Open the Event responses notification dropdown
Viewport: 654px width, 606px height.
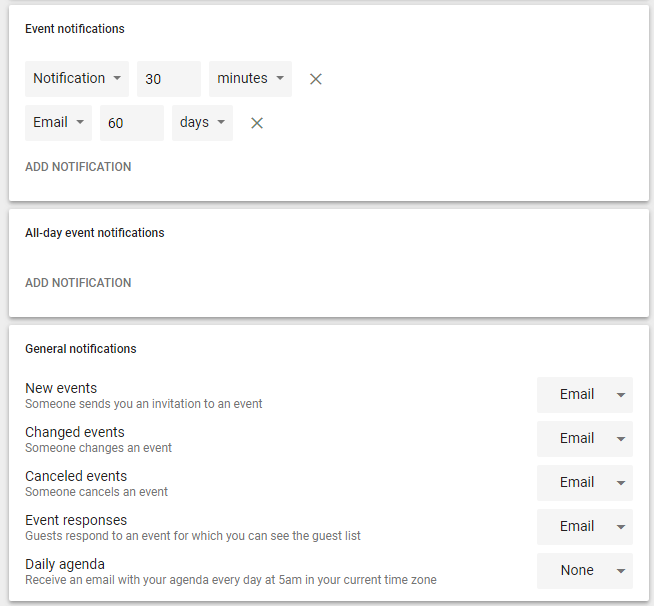point(585,527)
